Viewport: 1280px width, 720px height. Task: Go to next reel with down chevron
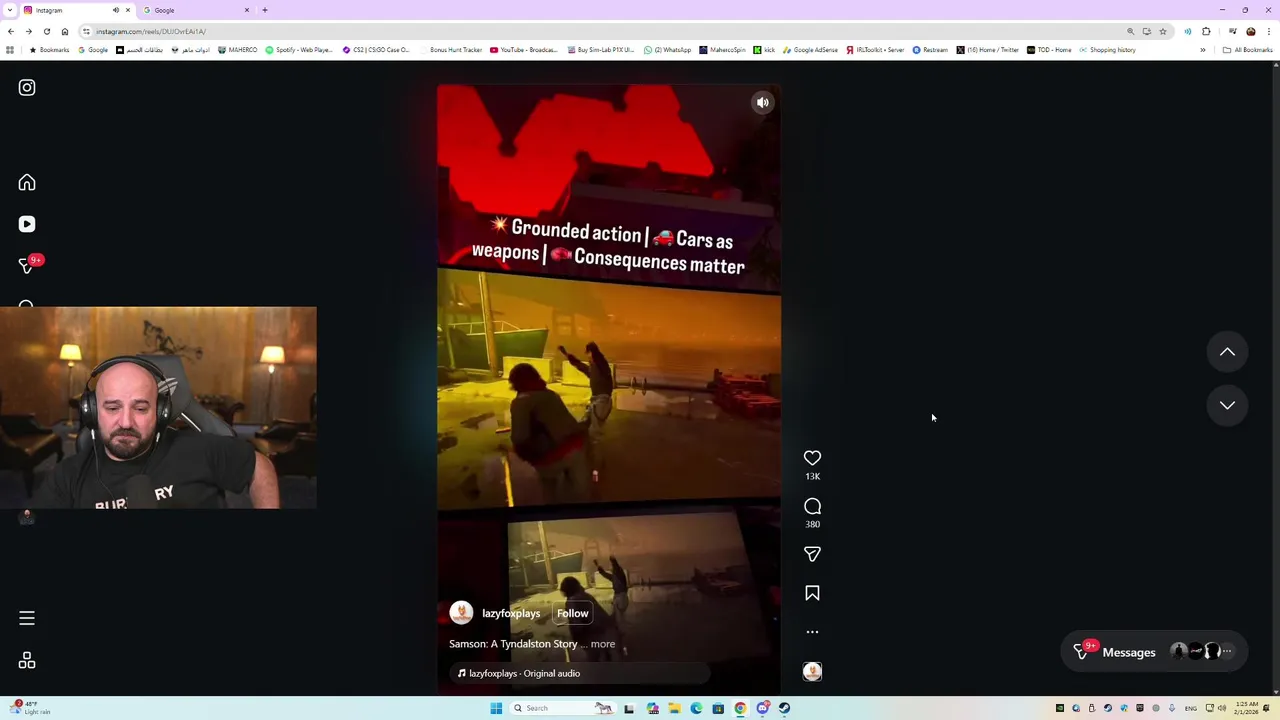click(1227, 405)
